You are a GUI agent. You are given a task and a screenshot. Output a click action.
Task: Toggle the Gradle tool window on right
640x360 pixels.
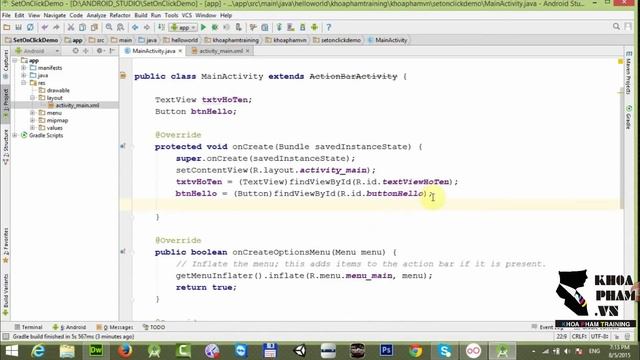click(x=629, y=118)
